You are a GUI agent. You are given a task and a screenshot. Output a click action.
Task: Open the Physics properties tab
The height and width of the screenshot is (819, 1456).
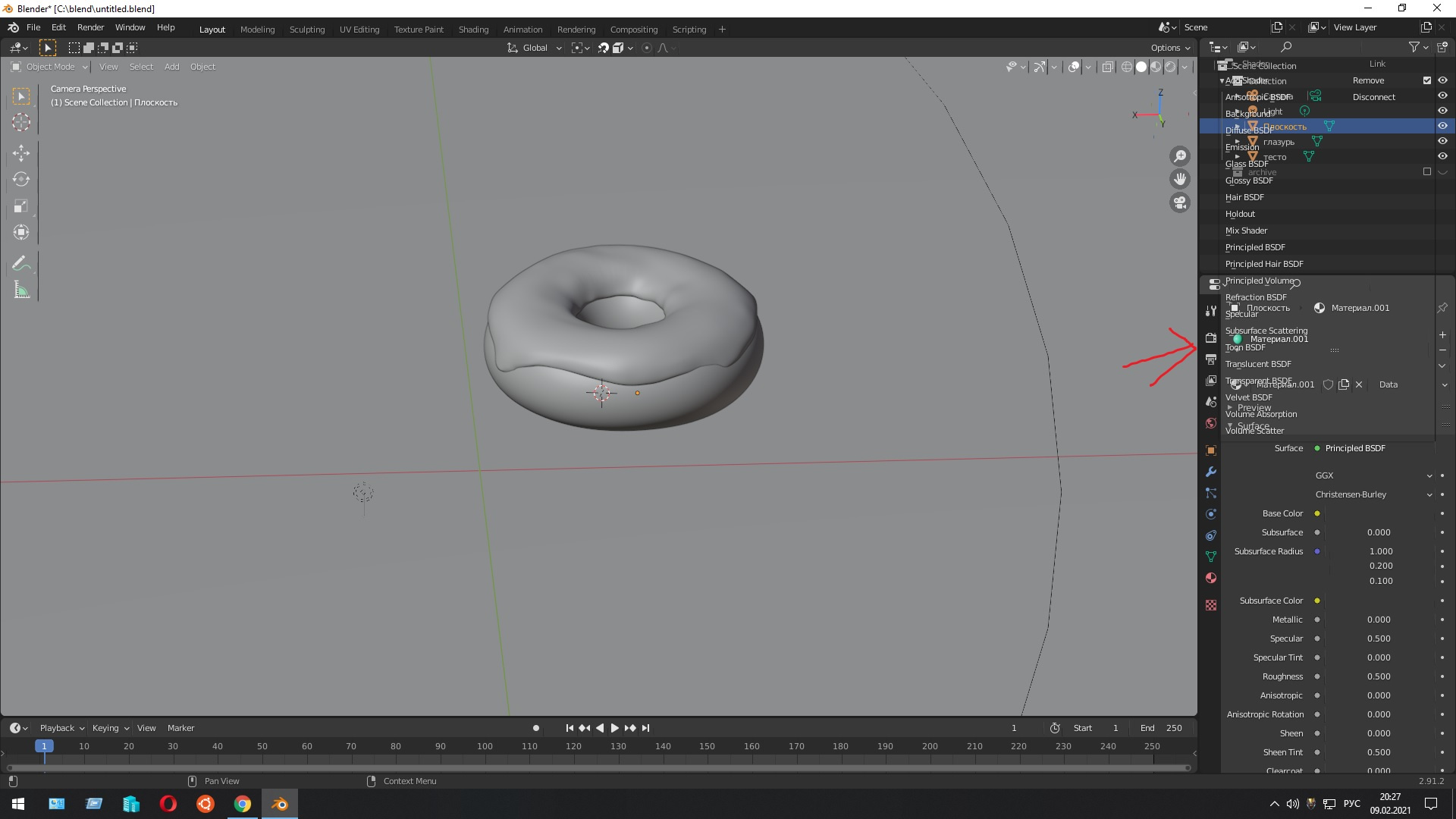click(x=1211, y=514)
